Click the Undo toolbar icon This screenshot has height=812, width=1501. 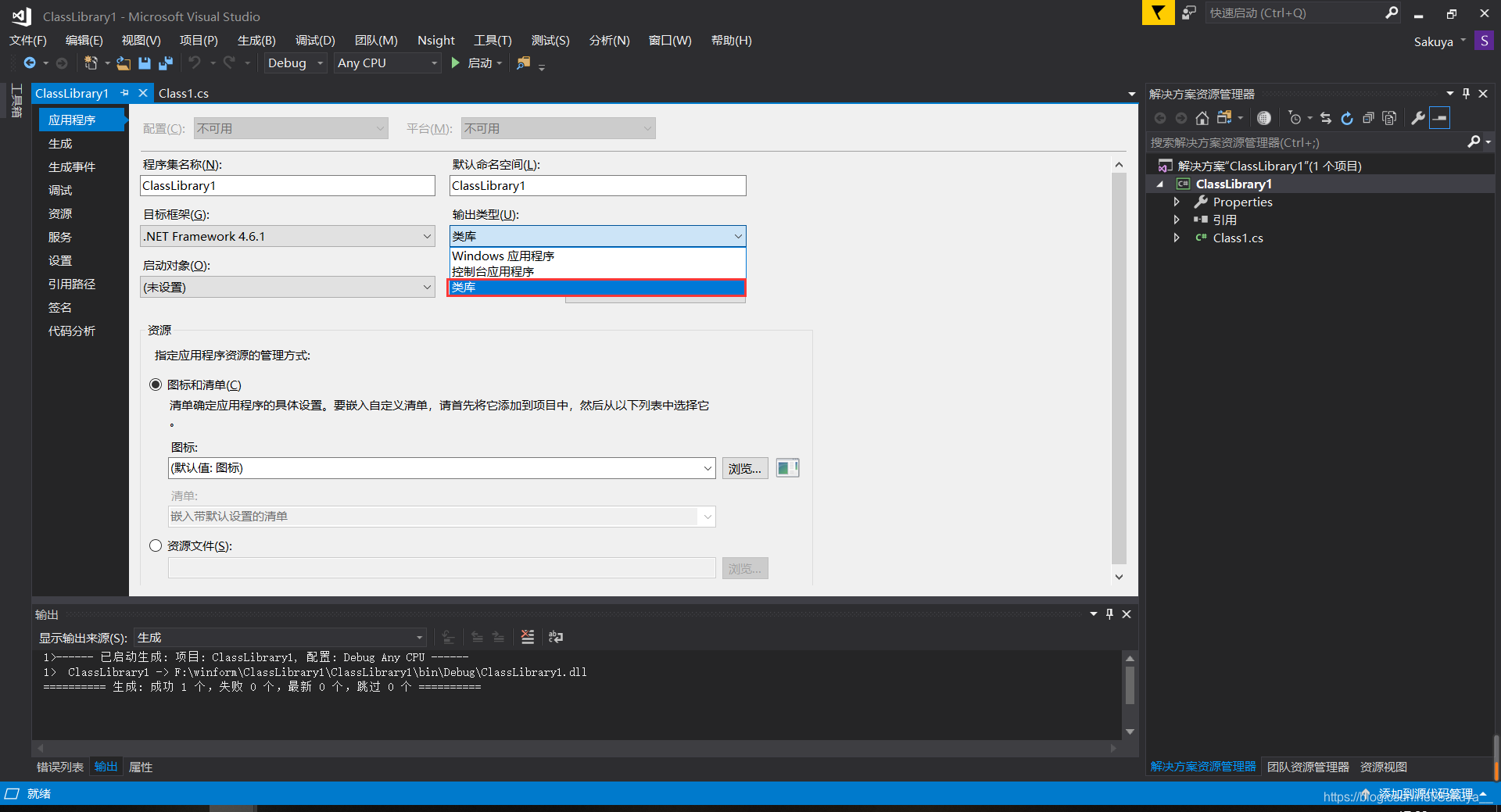(195, 63)
